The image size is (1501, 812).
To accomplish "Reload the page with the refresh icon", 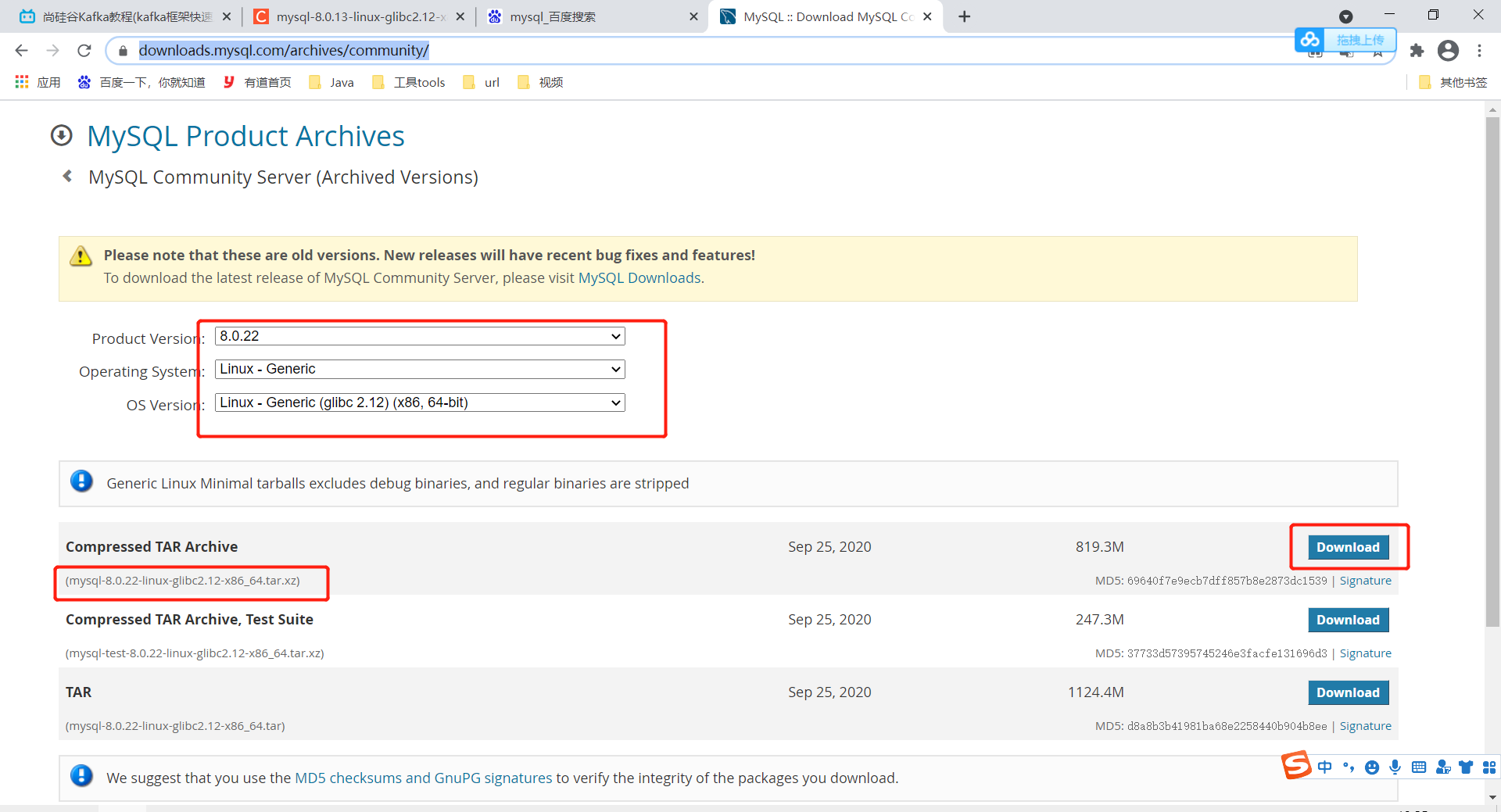I will pos(84,51).
